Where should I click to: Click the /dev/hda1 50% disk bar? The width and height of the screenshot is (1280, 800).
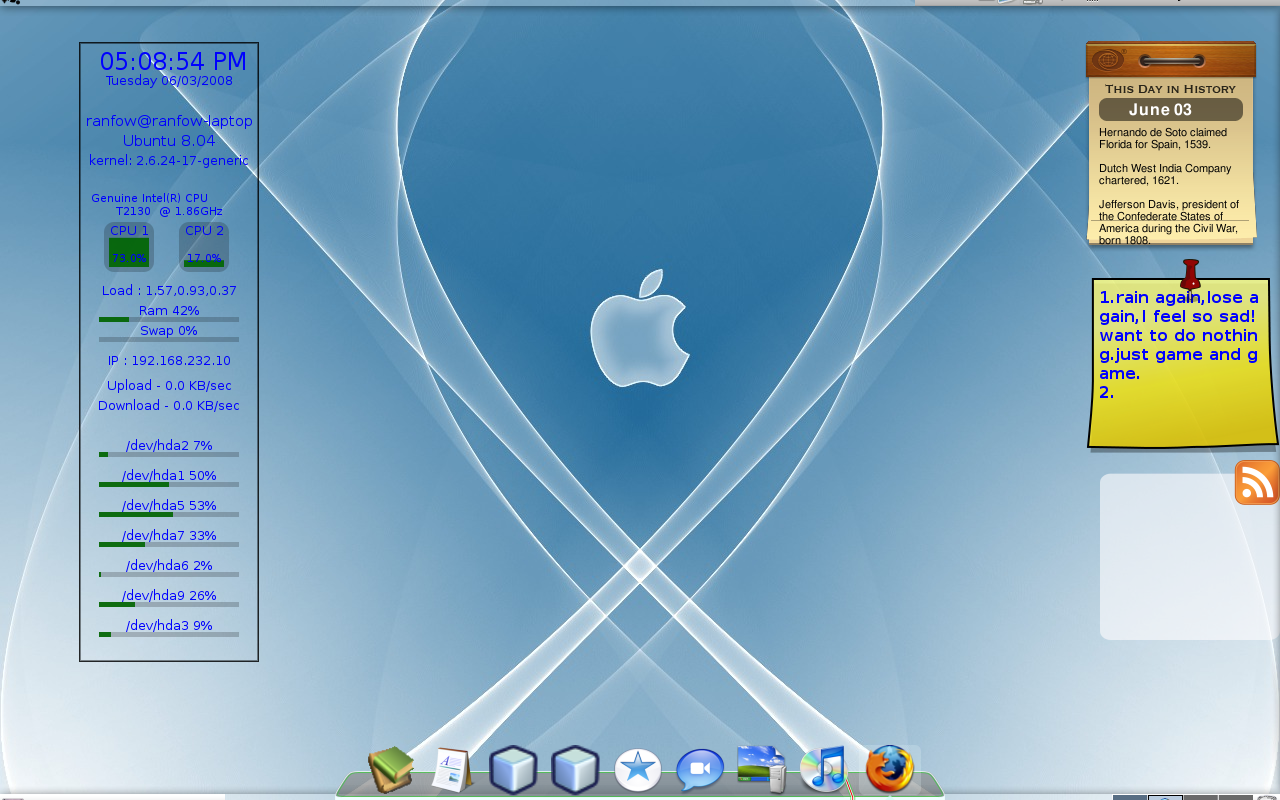point(169,484)
